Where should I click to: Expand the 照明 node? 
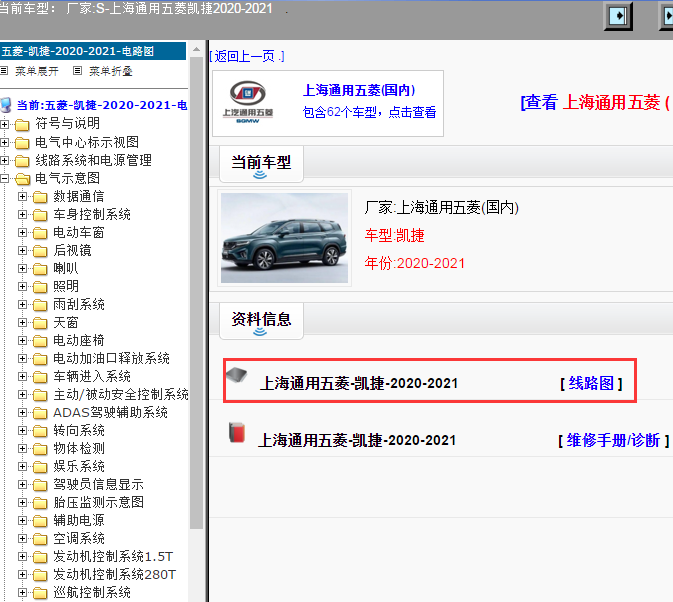pyautogui.click(x=22, y=287)
